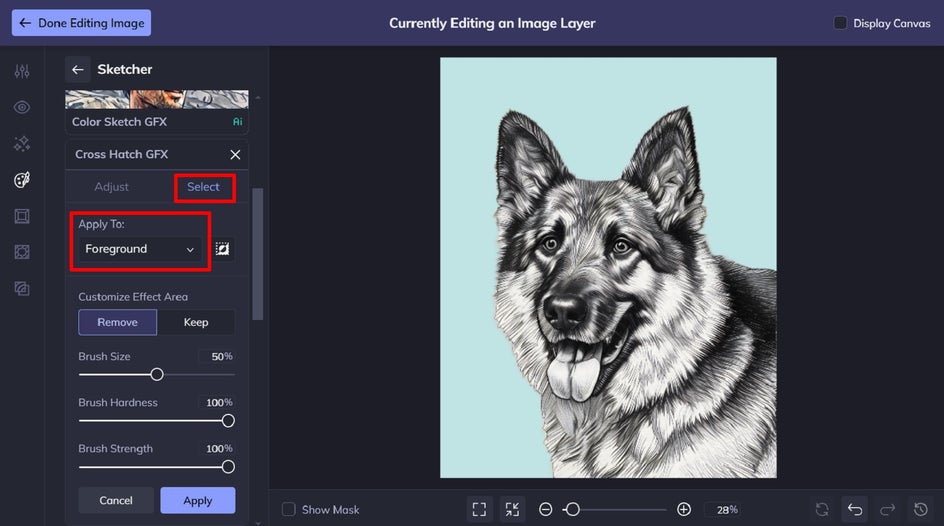Click the redo arrow icon
The height and width of the screenshot is (526, 944).
[887, 510]
